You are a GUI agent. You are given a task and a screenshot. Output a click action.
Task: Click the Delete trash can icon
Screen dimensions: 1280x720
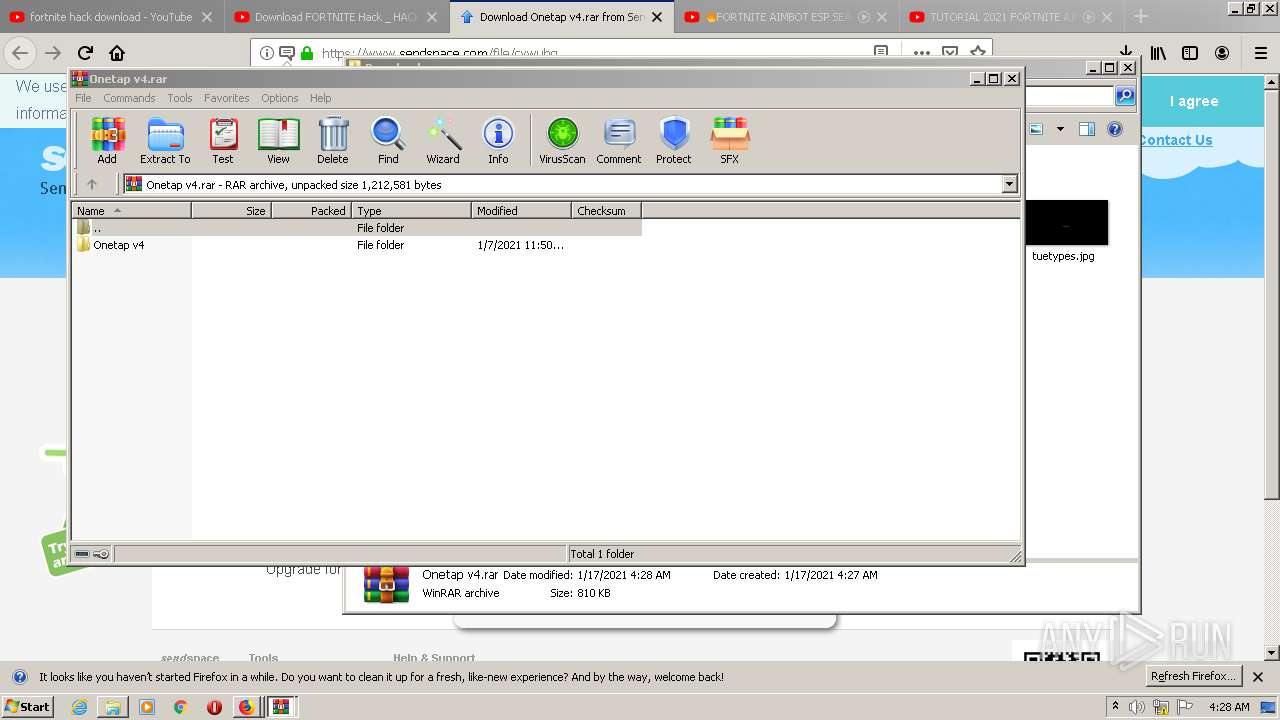(x=333, y=140)
